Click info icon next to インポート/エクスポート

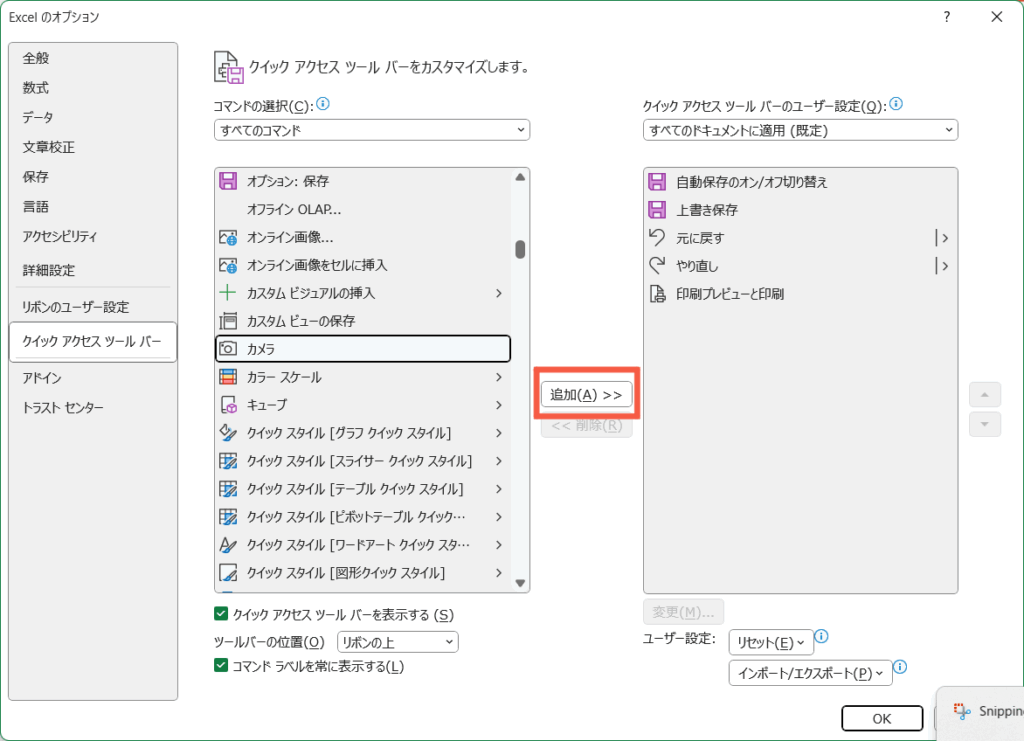[900, 667]
